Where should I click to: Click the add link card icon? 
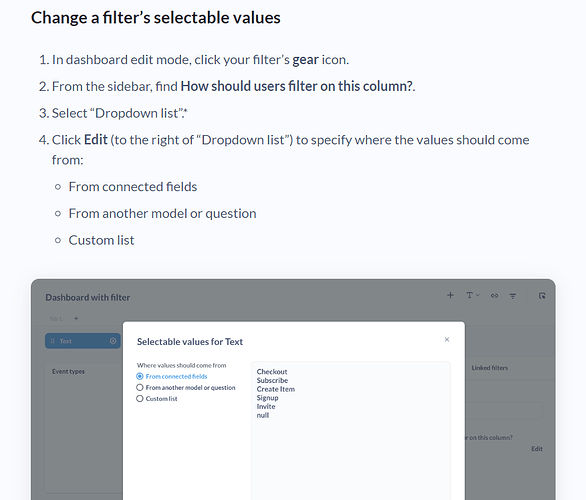coord(494,296)
